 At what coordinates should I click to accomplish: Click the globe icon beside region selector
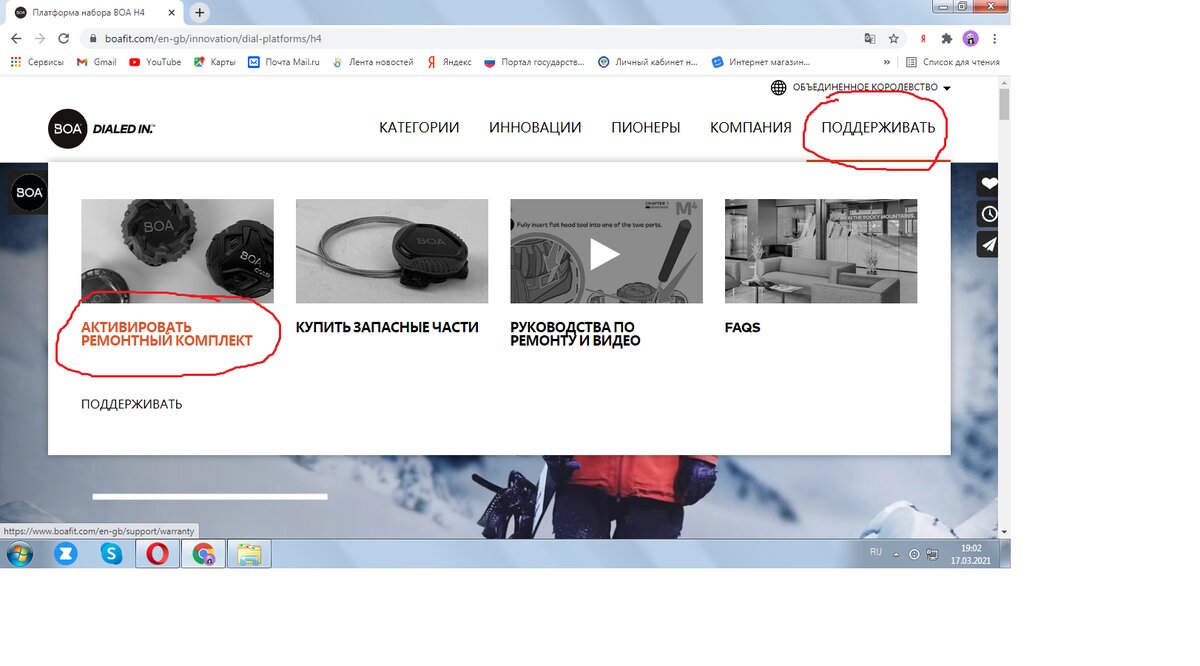click(x=778, y=88)
